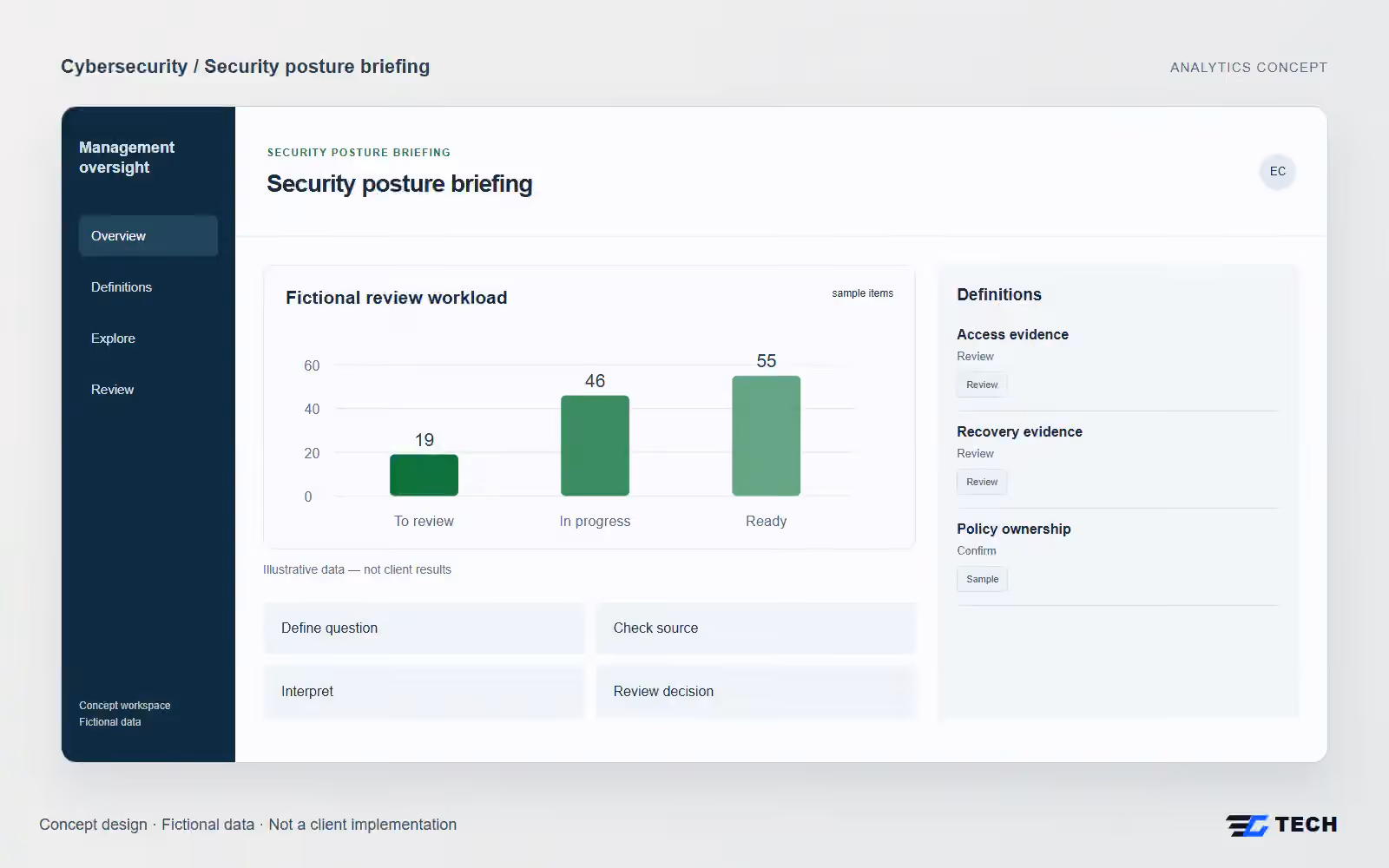Open the Overview sidebar item
The image size is (1389, 868).
pos(148,236)
